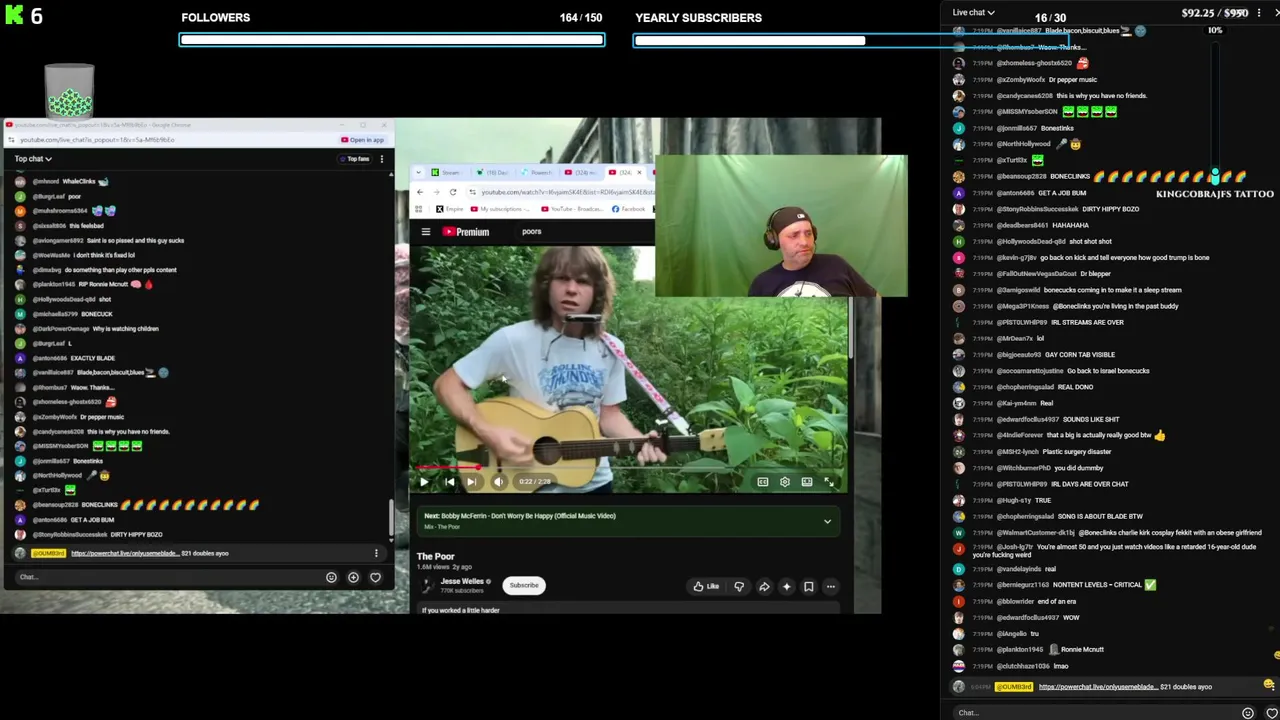Open the My subscriptions bookmark
The height and width of the screenshot is (720, 1280).
pos(501,209)
